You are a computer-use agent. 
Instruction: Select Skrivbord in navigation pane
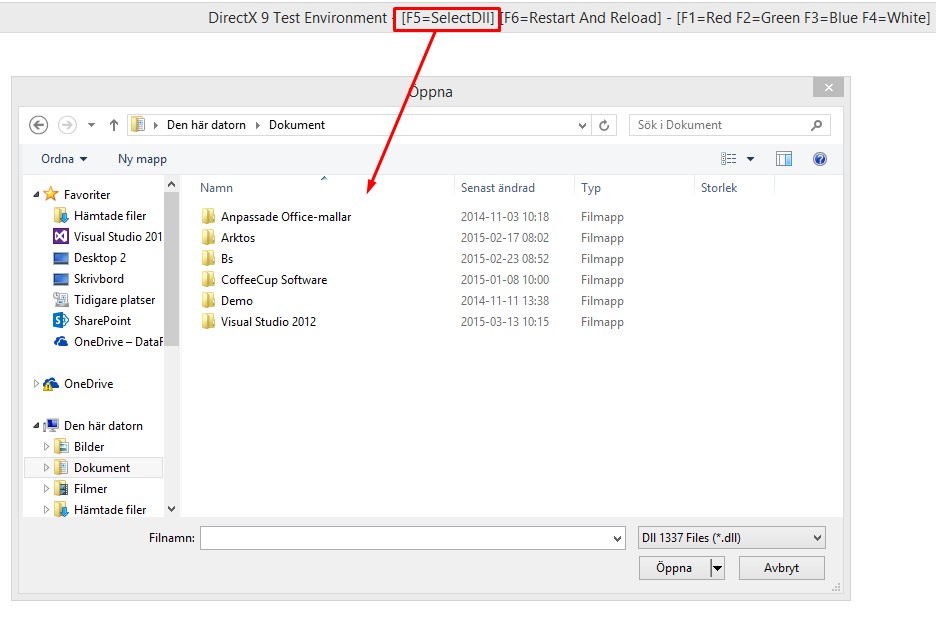pos(98,279)
